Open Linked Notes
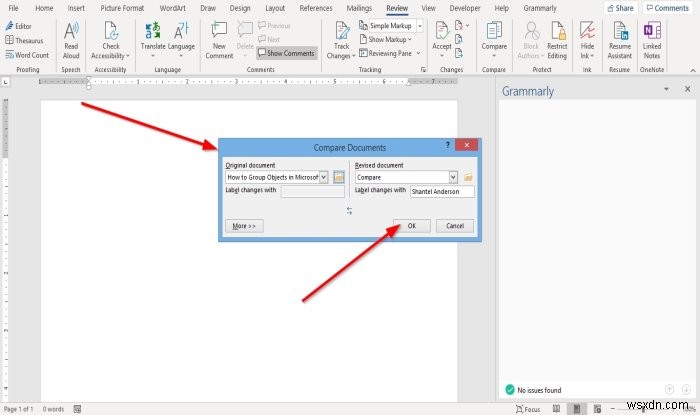This screenshot has height=415, width=700. [652, 41]
